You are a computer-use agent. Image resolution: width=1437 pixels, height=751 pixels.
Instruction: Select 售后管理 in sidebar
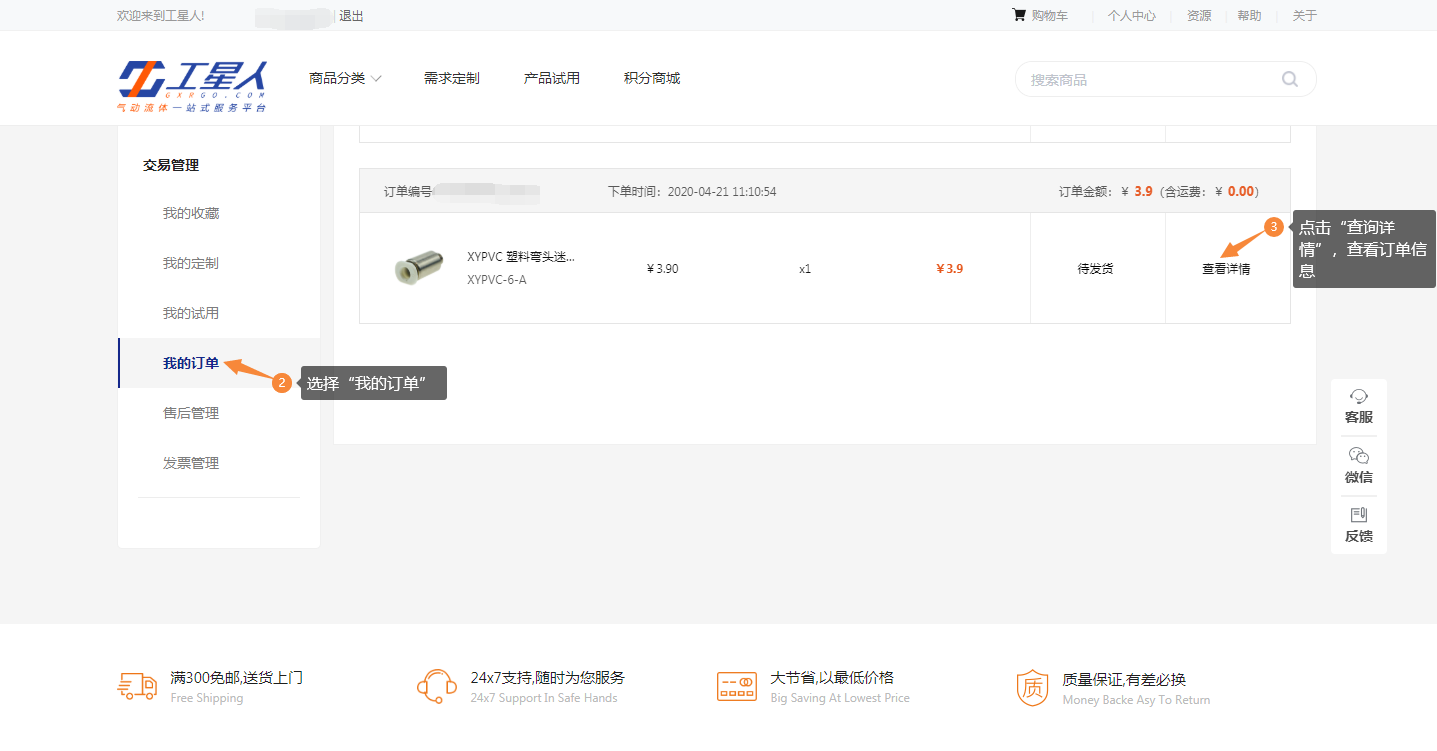pos(191,413)
